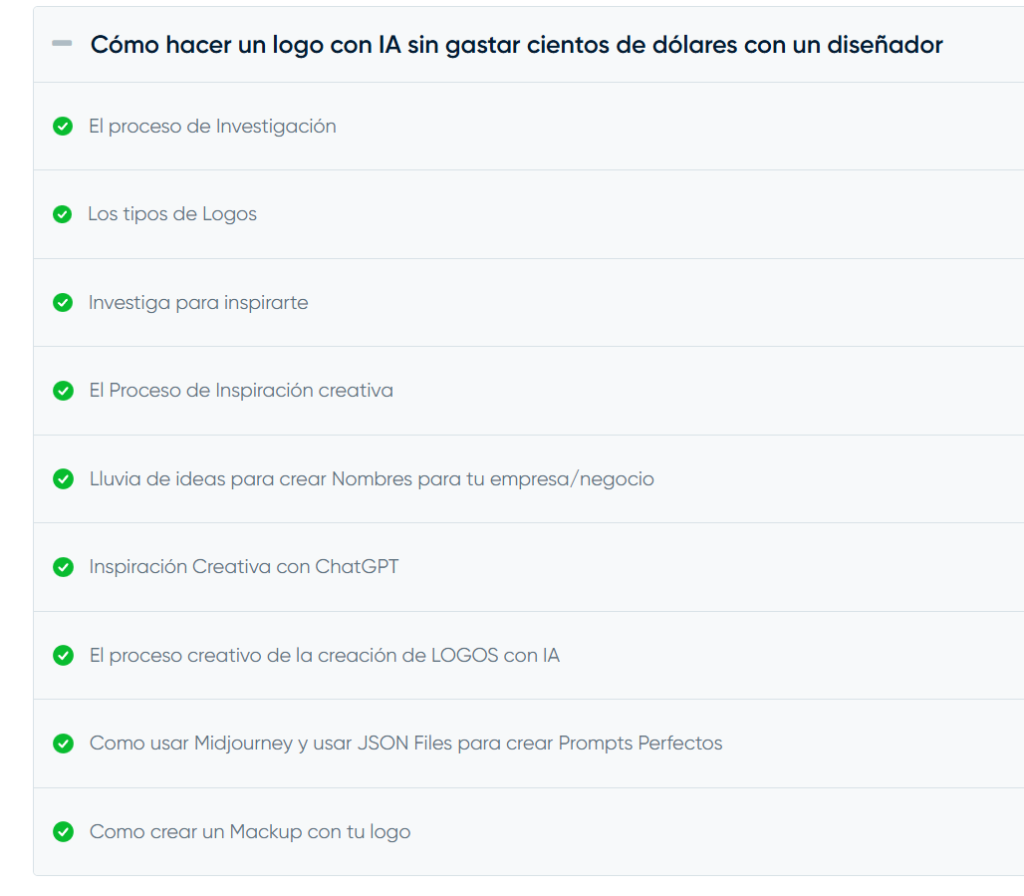Open Lluvia de ideas para crear Nombres lesson
Viewport: 1024px width, 896px height.
(x=371, y=479)
